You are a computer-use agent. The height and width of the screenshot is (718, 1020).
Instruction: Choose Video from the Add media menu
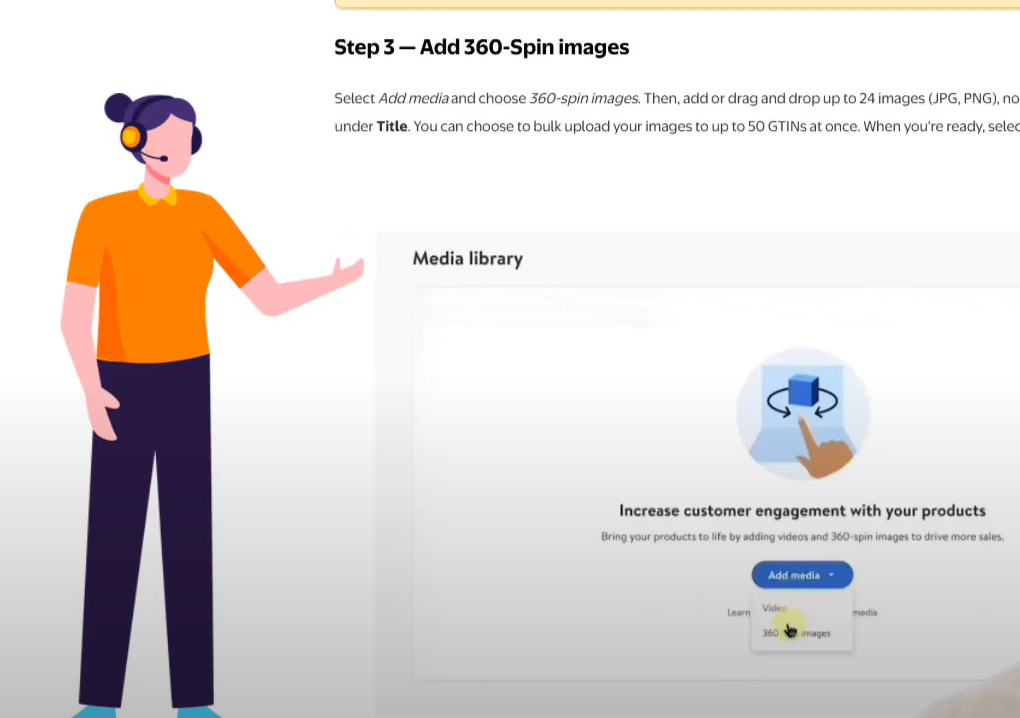pos(775,608)
